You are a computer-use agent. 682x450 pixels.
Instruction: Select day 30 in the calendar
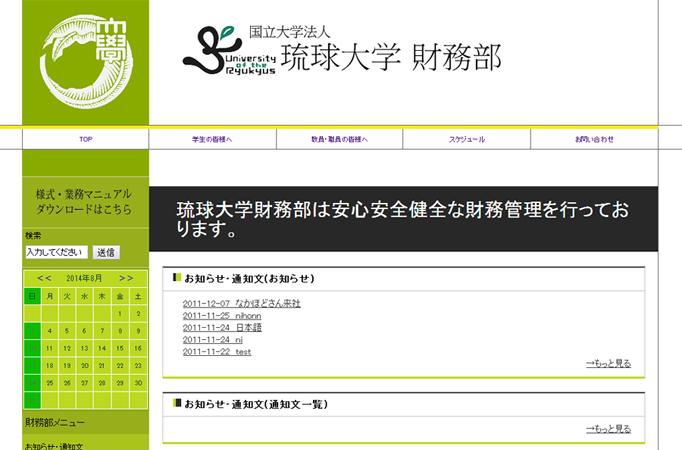tap(138, 383)
